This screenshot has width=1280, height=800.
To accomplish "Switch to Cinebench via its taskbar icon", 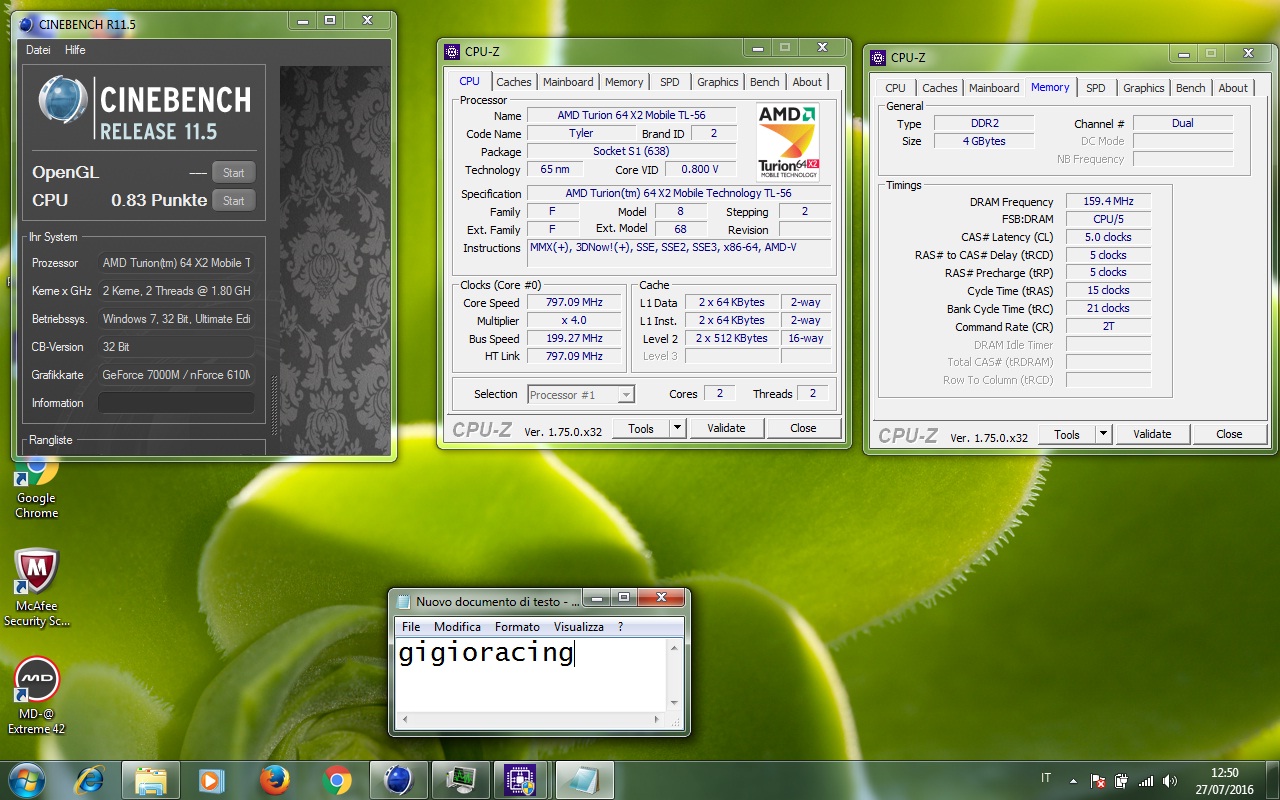I will pos(398,780).
